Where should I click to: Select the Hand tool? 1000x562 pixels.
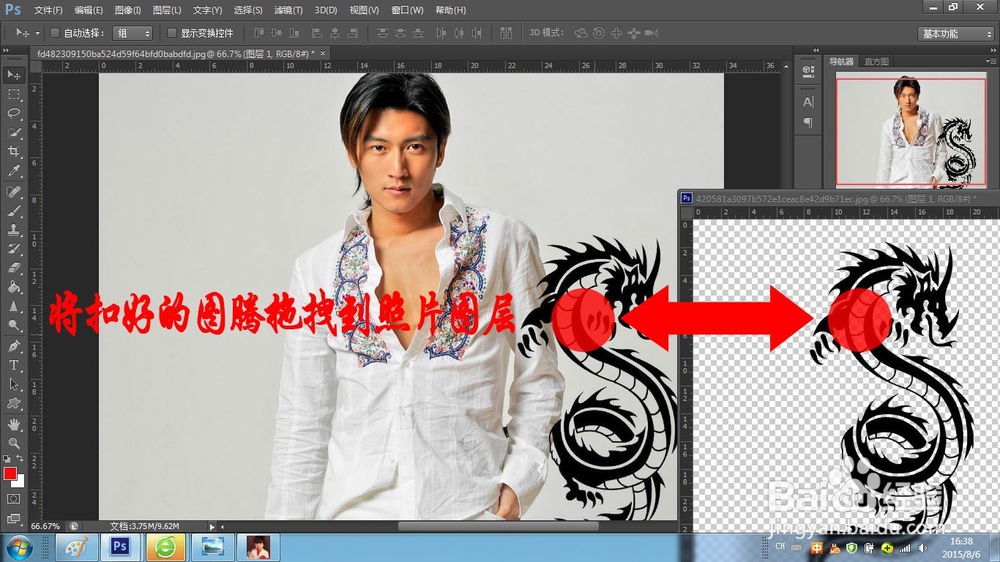click(x=13, y=424)
